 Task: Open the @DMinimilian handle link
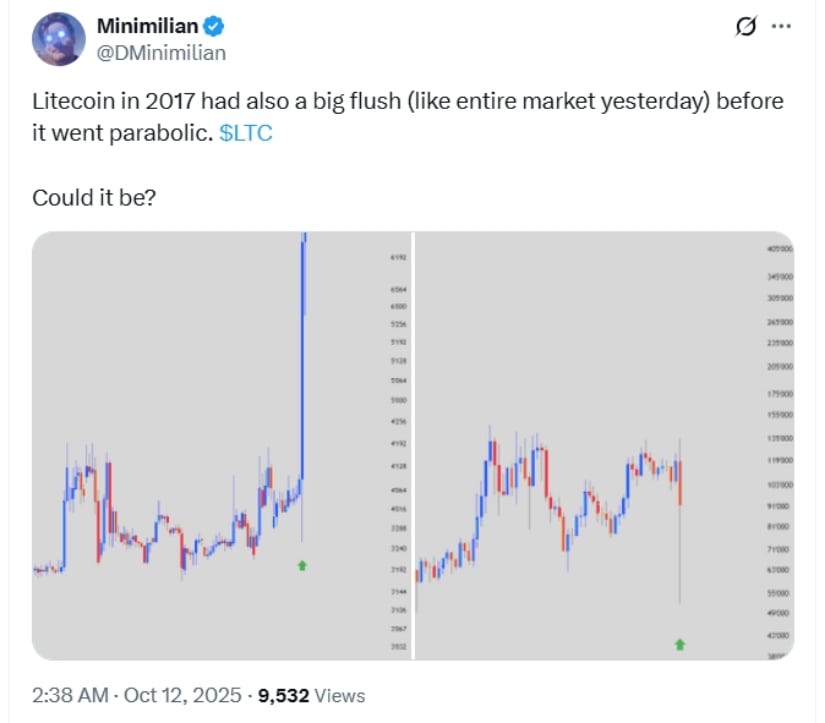160,52
